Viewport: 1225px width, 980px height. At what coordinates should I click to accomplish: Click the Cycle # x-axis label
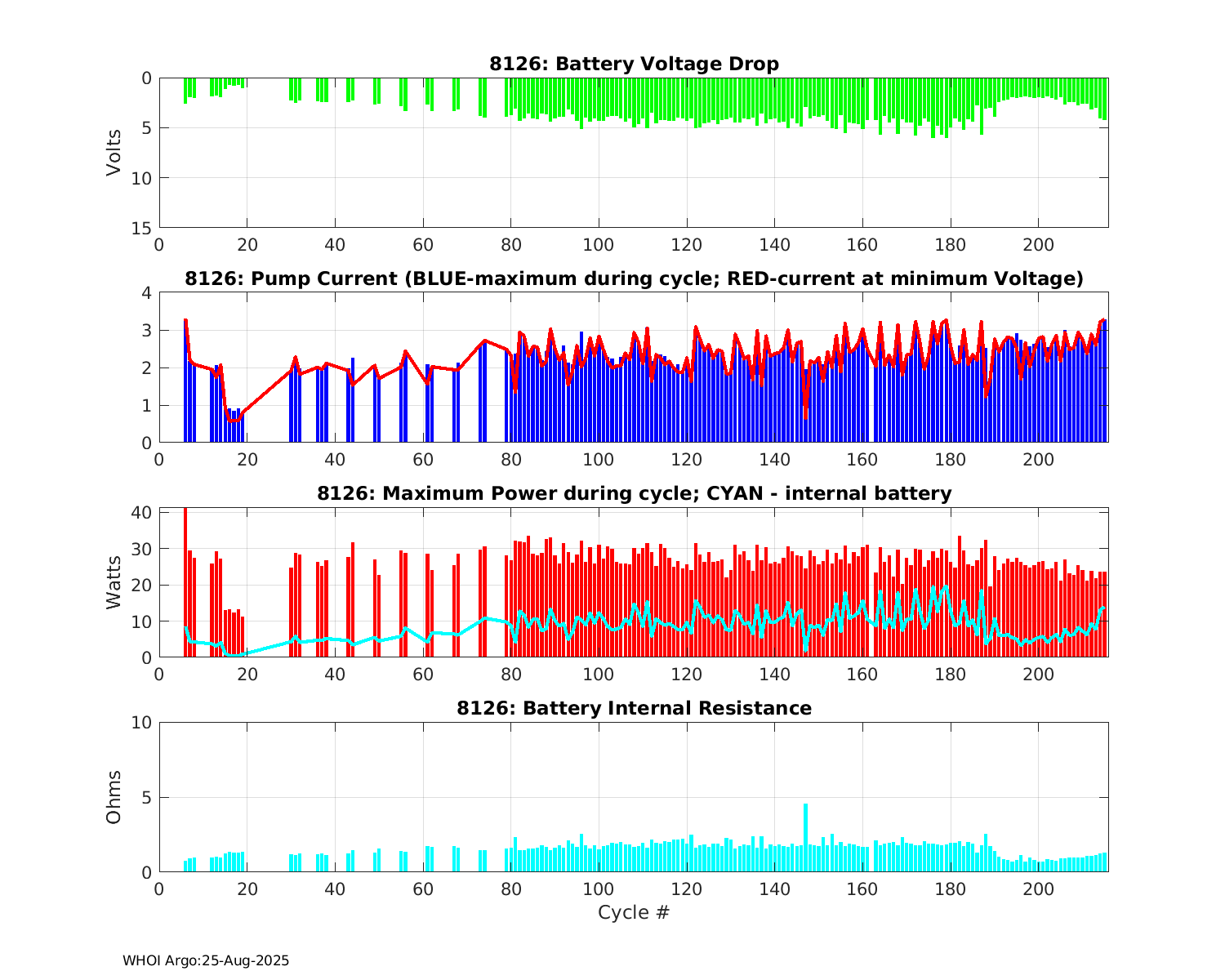click(634, 912)
